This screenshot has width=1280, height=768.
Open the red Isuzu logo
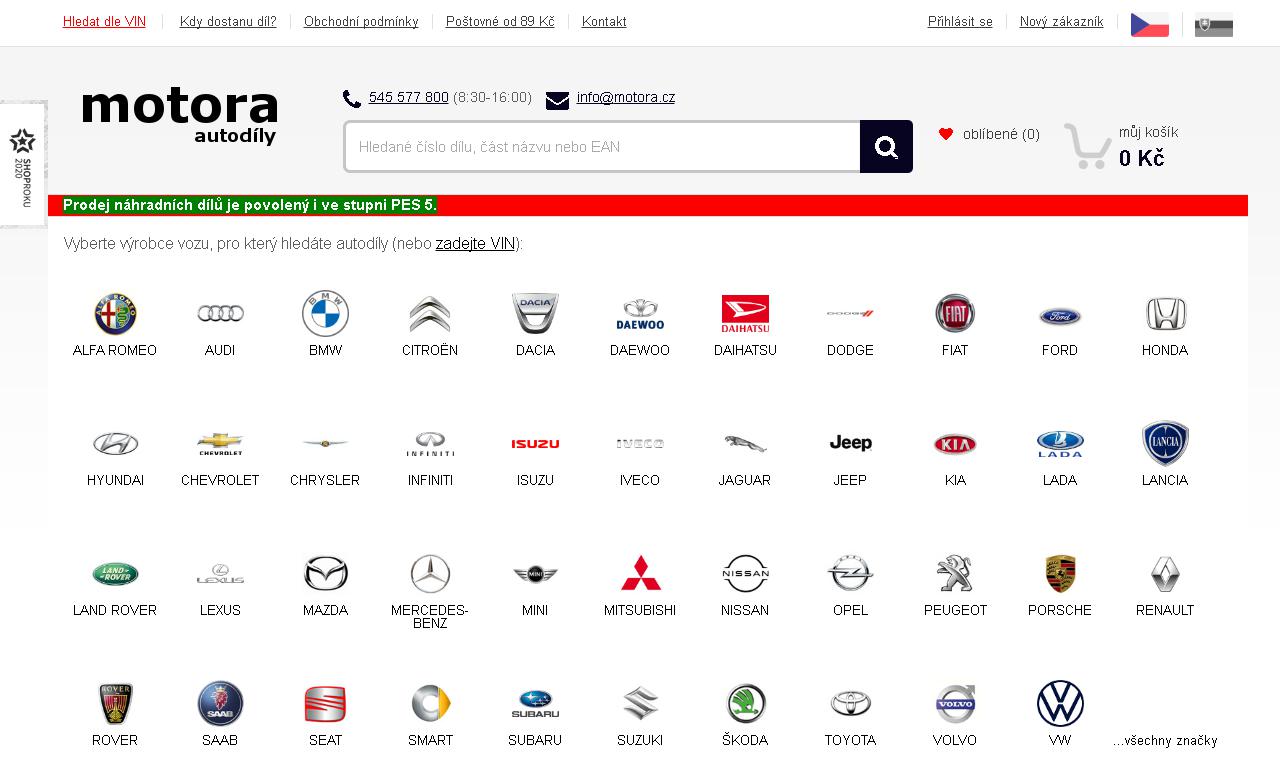tap(535, 444)
